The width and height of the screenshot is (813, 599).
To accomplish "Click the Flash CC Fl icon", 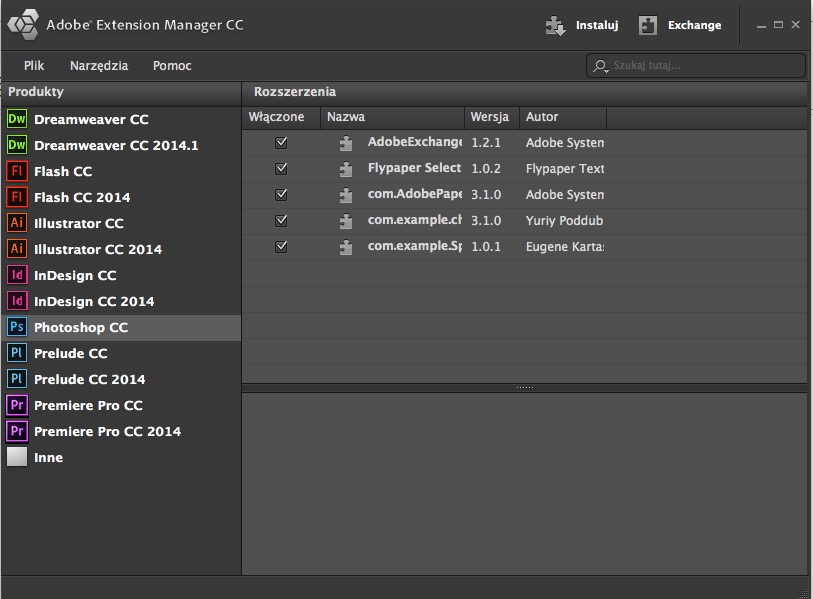I will click(x=17, y=171).
